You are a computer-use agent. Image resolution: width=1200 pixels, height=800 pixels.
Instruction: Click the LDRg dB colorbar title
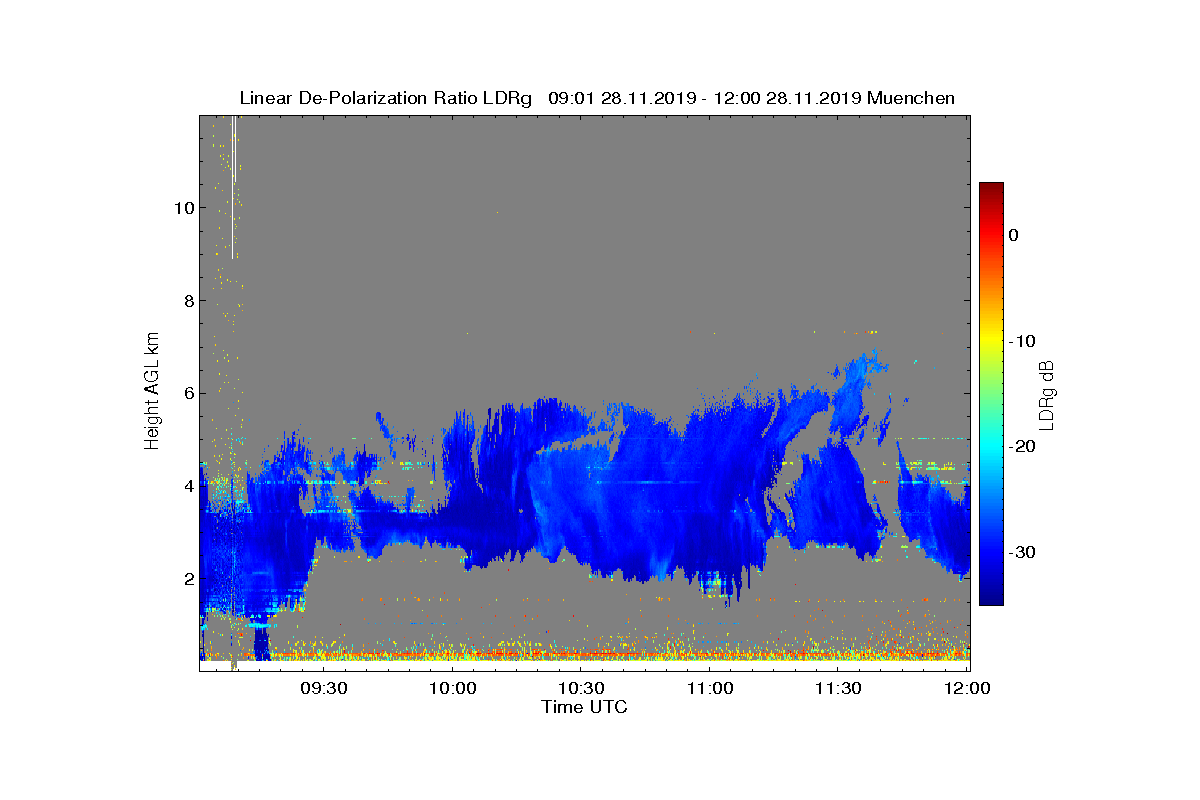pos(1047,394)
